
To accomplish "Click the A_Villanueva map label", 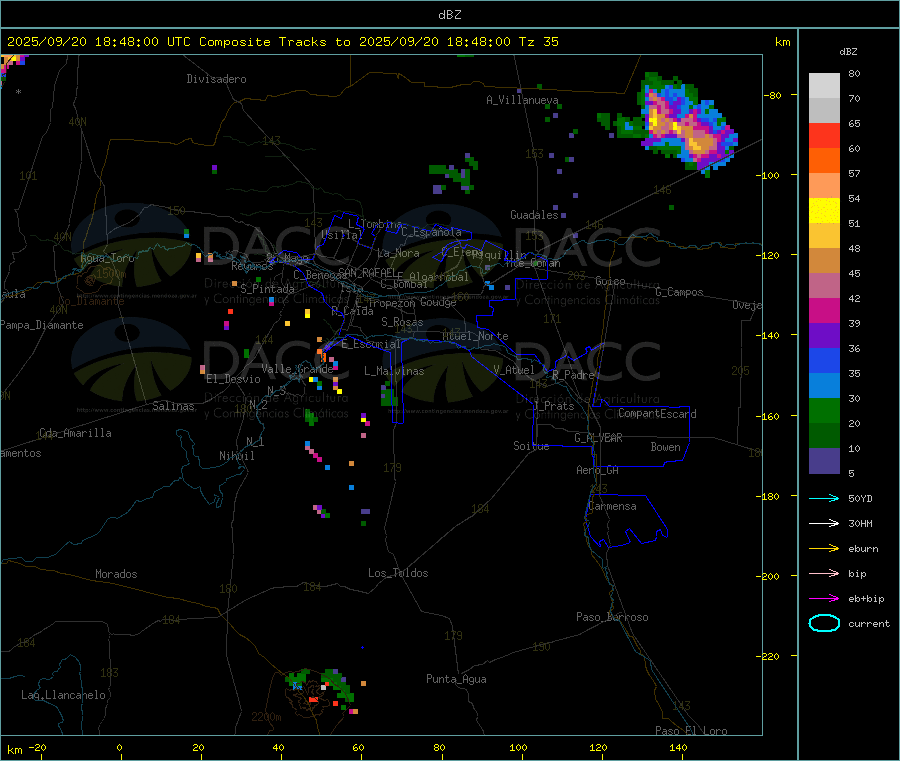I will (x=522, y=100).
